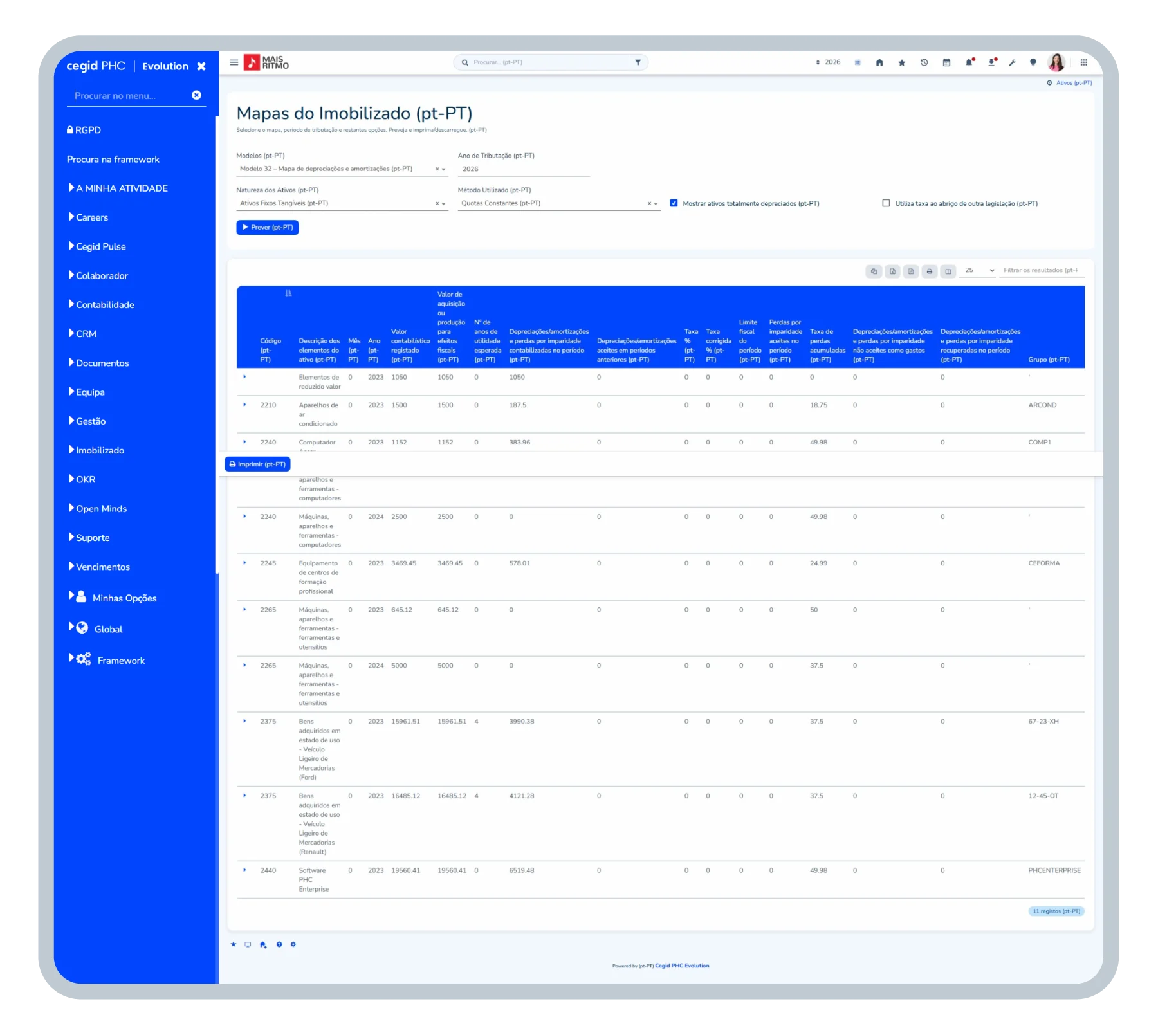
Task: Expand the Imobilizado menu
Action: pos(96,450)
